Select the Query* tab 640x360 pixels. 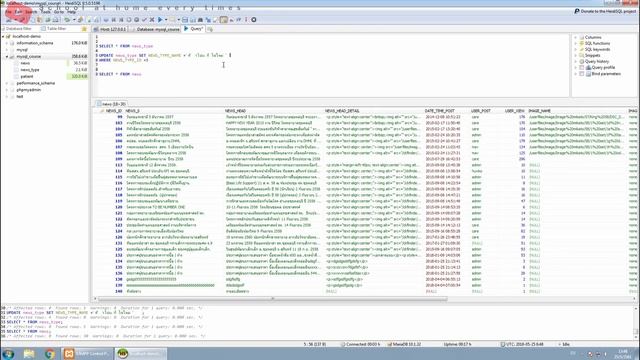193,29
